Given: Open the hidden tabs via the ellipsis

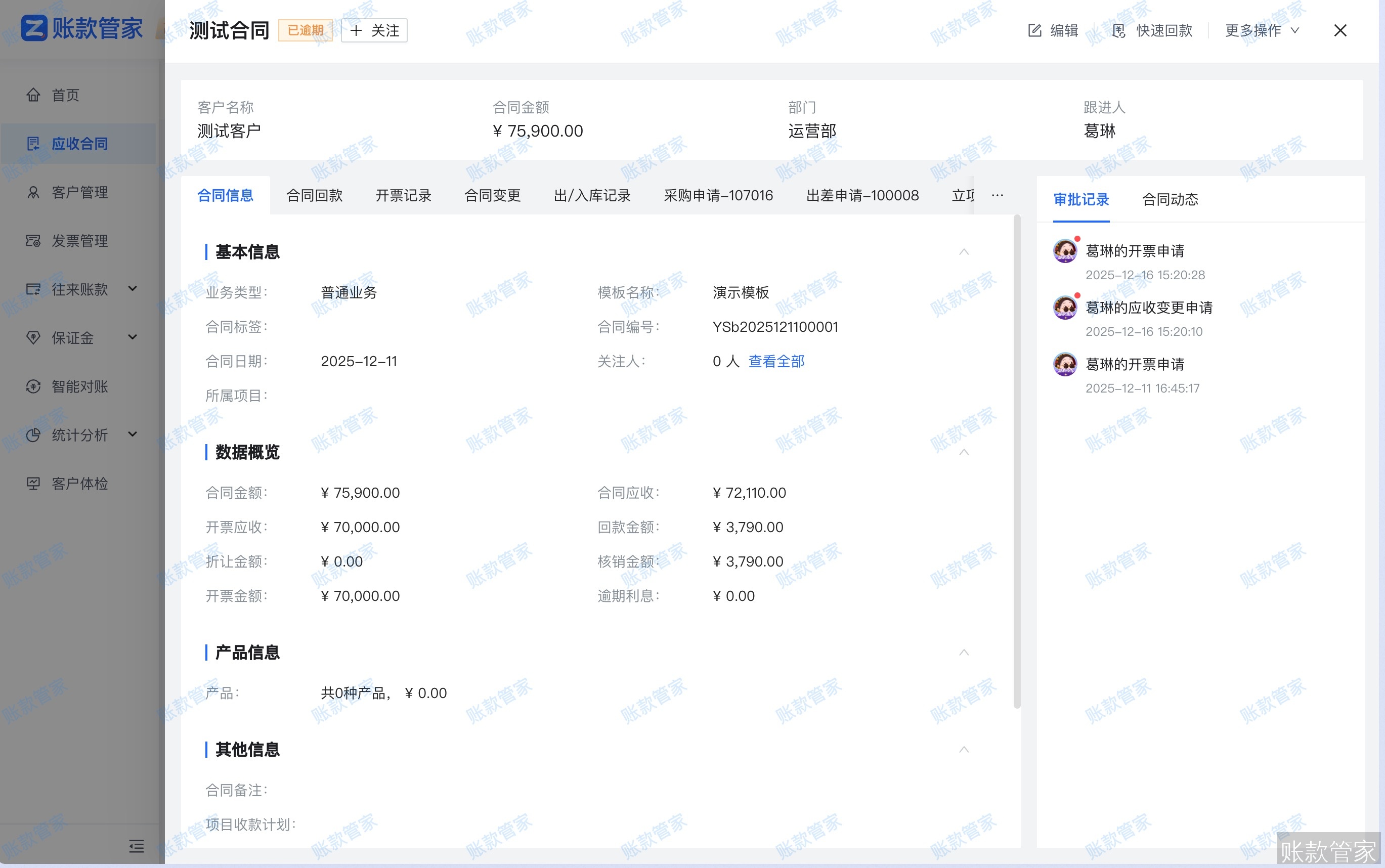Looking at the screenshot, I should (997, 195).
